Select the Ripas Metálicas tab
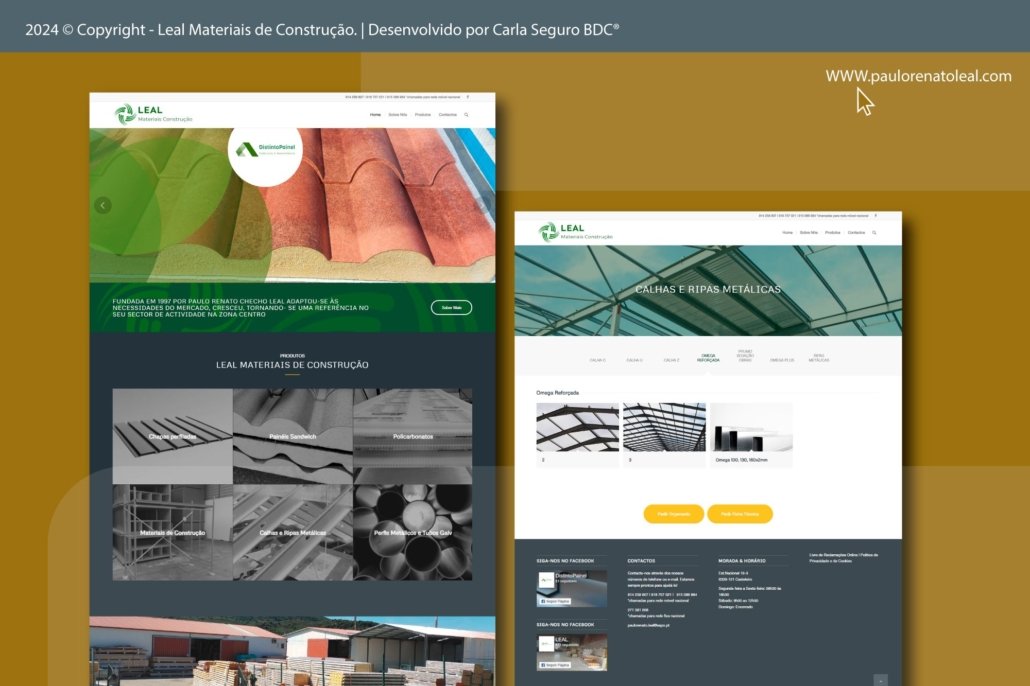1030x686 pixels. [818, 357]
